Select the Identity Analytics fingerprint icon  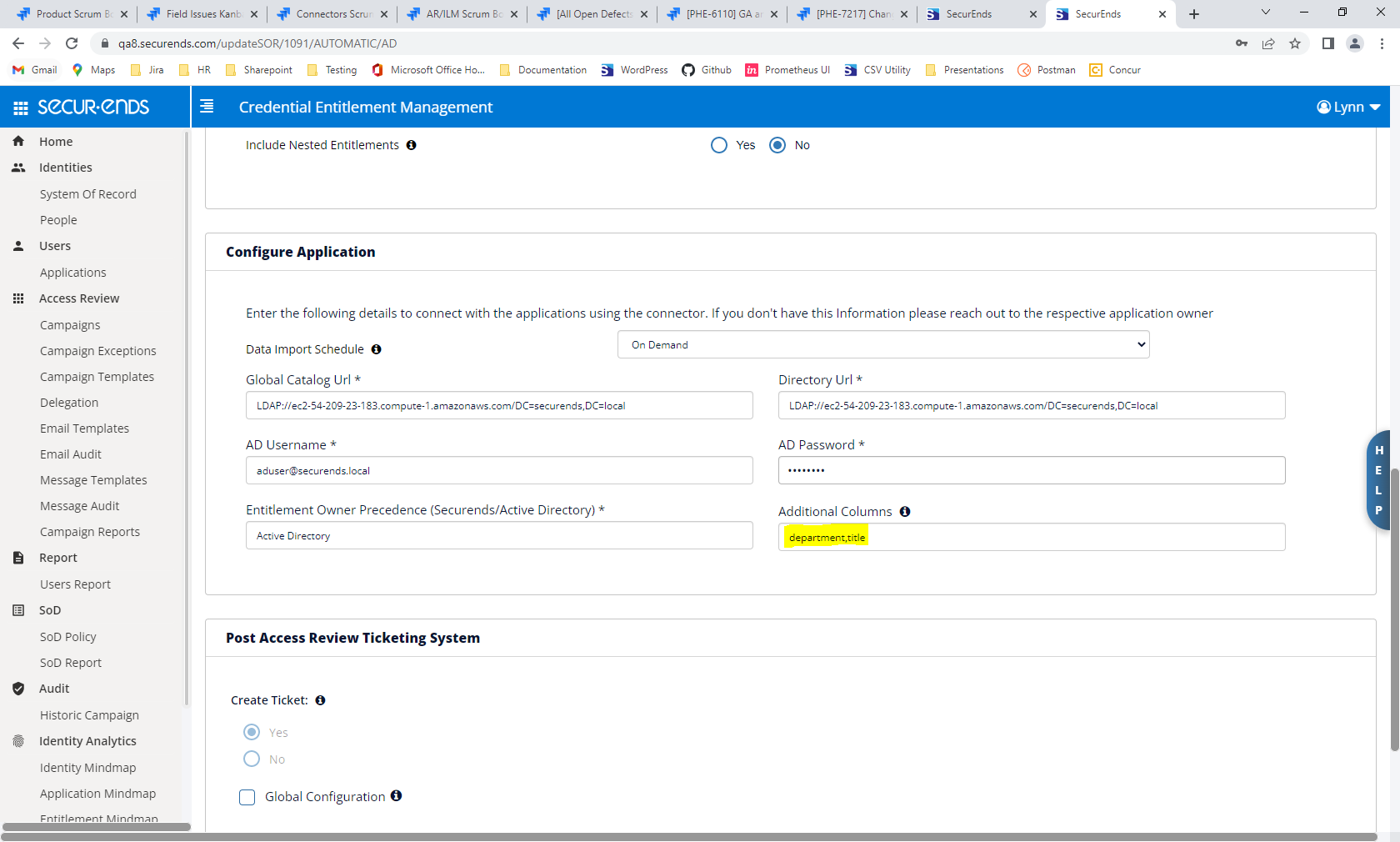coord(17,740)
